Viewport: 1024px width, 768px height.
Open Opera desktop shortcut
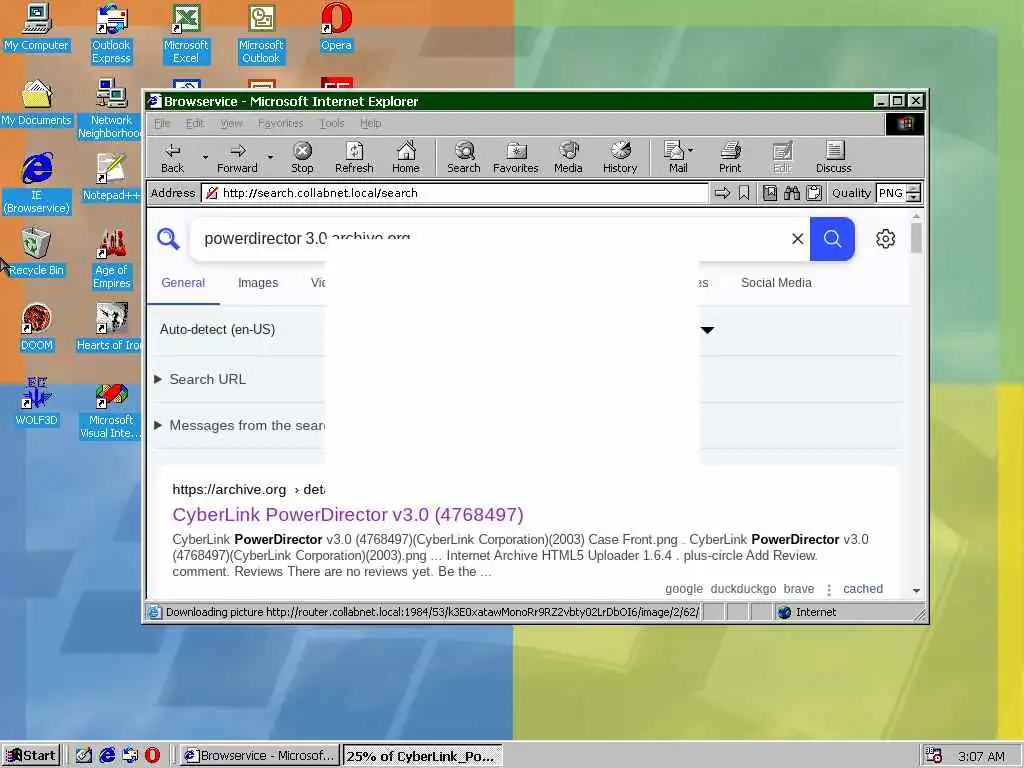tap(336, 28)
